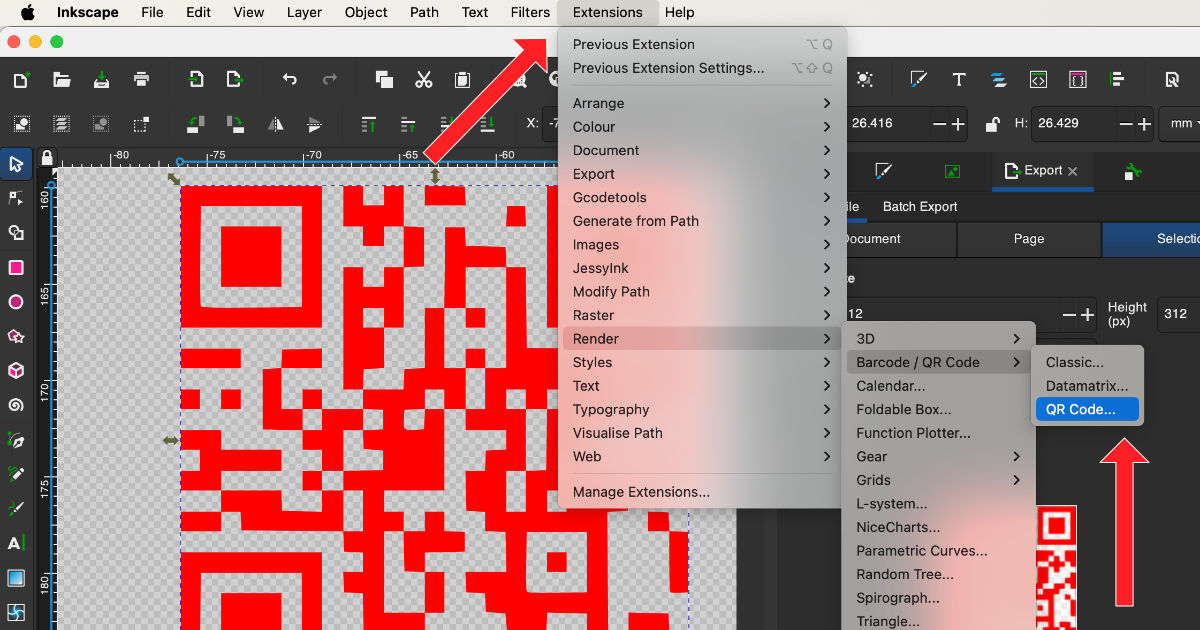Toggle width/height ratio lock
This screenshot has width=1200, height=630.
pos(992,124)
